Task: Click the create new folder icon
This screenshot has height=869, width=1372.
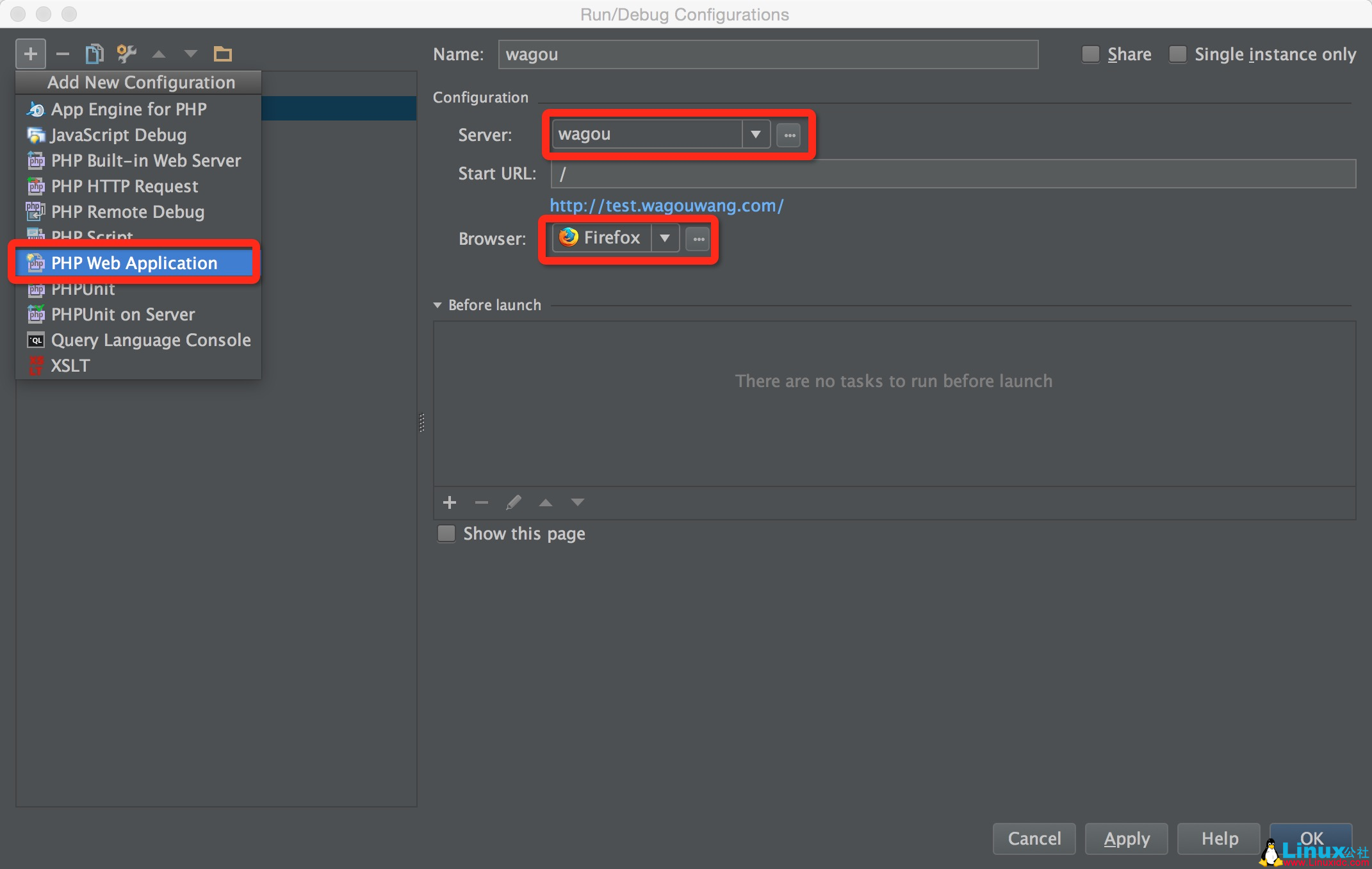Action: point(222,54)
